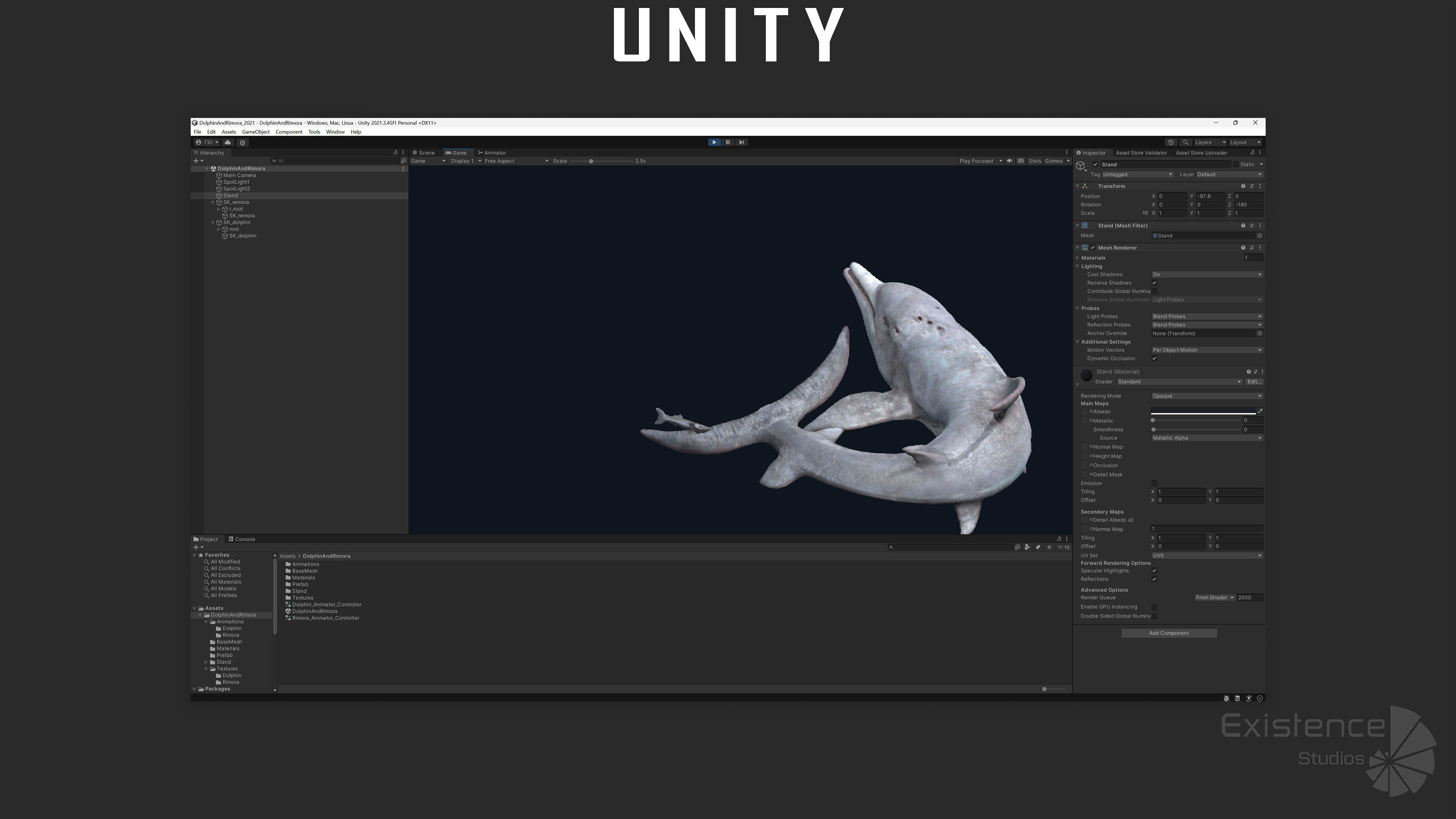
Task: Click the Add Component button
Action: (1169, 634)
